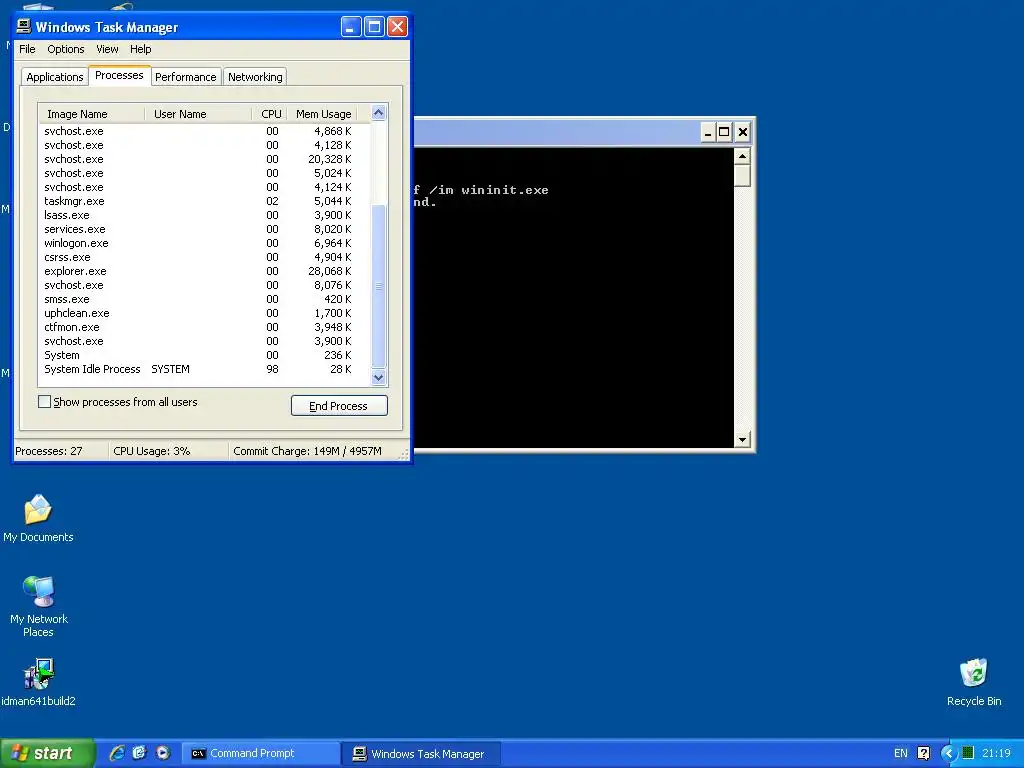
Task: Maximize the Command Prompt window
Action: 724,133
